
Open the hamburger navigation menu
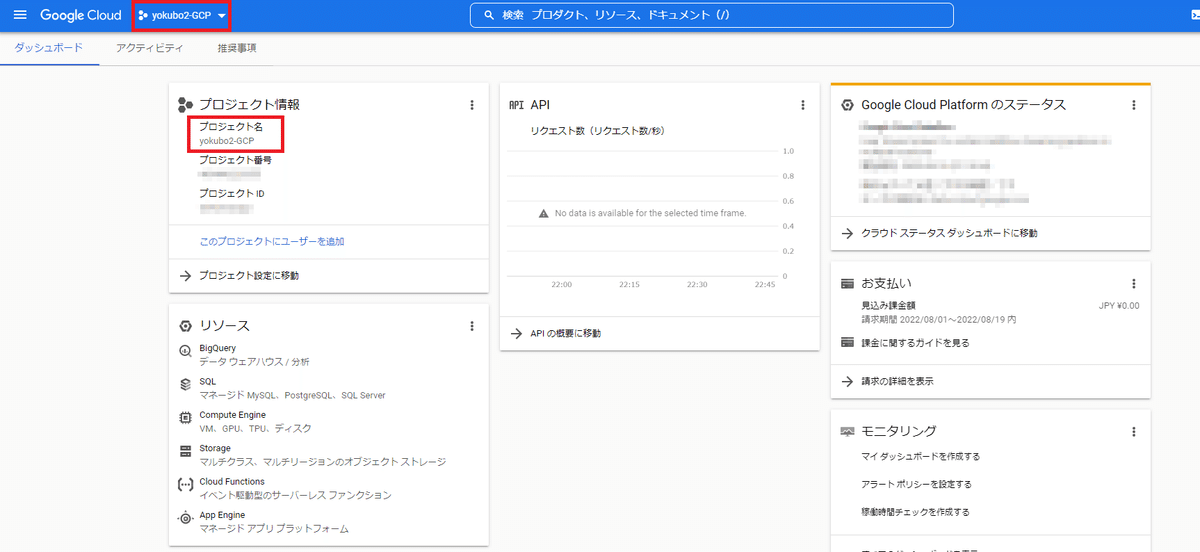tap(20, 15)
